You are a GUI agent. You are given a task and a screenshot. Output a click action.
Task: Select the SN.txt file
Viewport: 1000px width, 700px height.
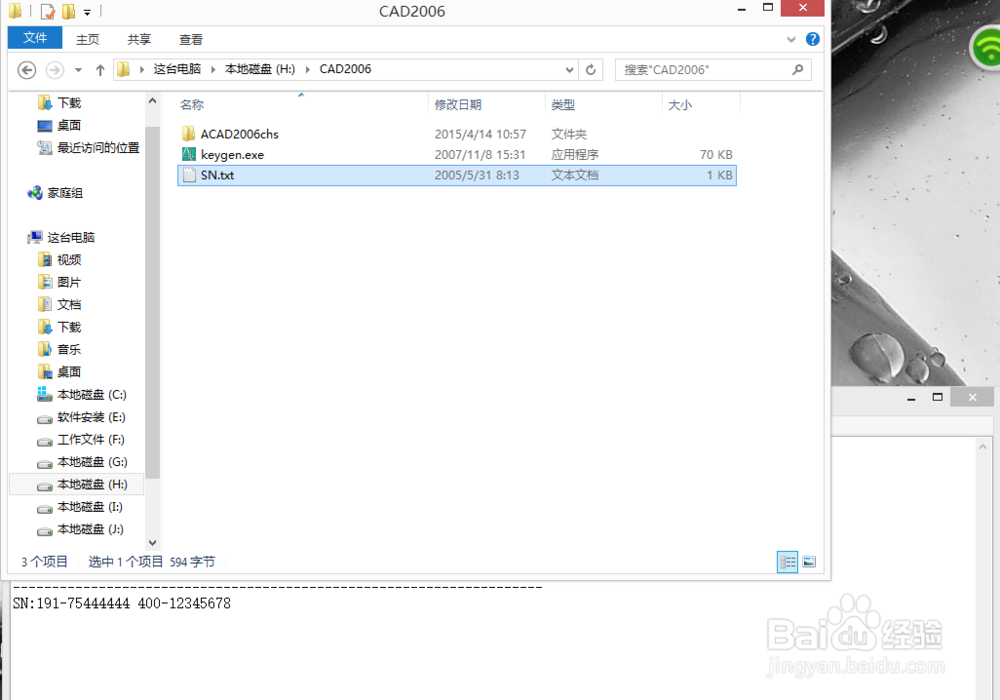coord(457,175)
